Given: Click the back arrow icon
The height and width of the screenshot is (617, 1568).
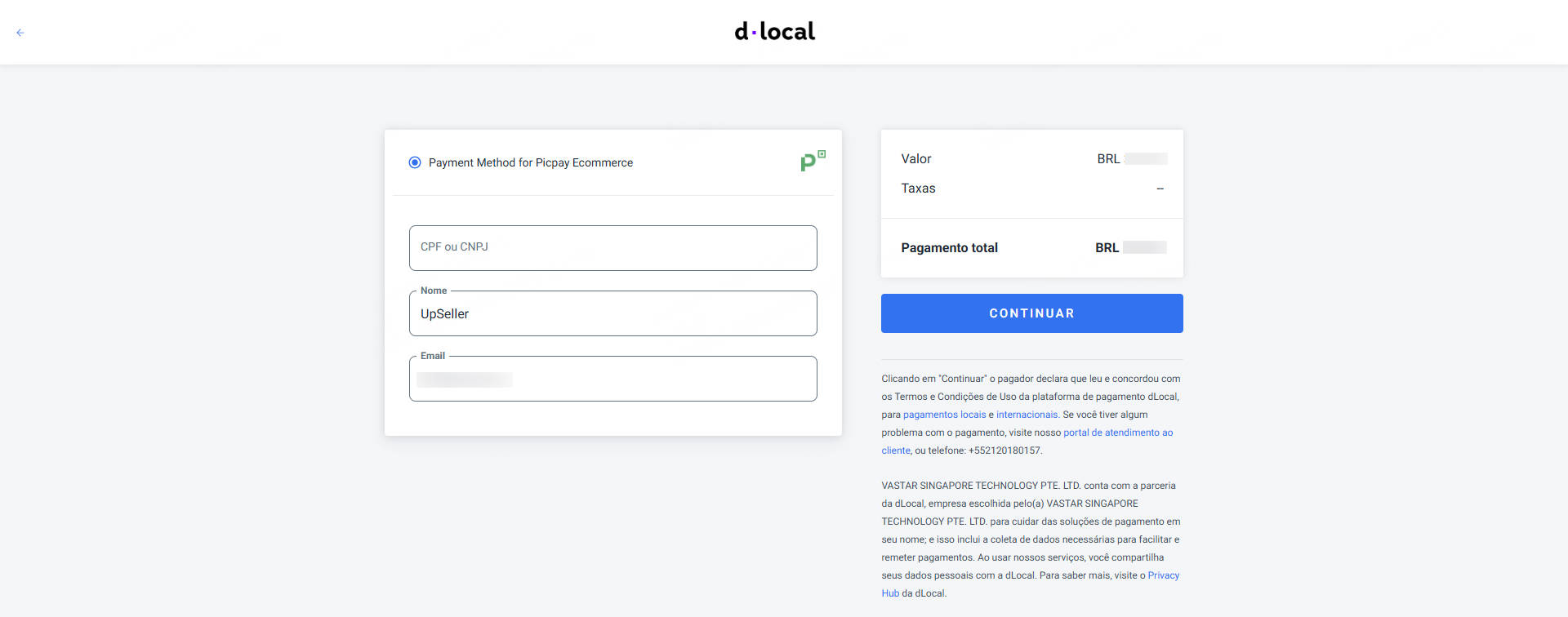Looking at the screenshot, I should [20, 33].
